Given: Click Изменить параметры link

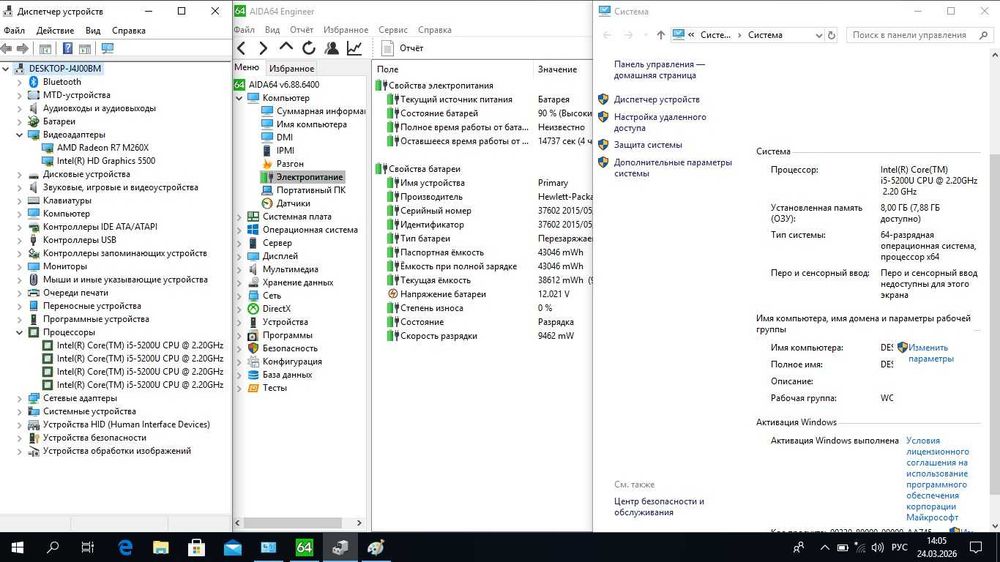Looking at the screenshot, I should (x=930, y=353).
